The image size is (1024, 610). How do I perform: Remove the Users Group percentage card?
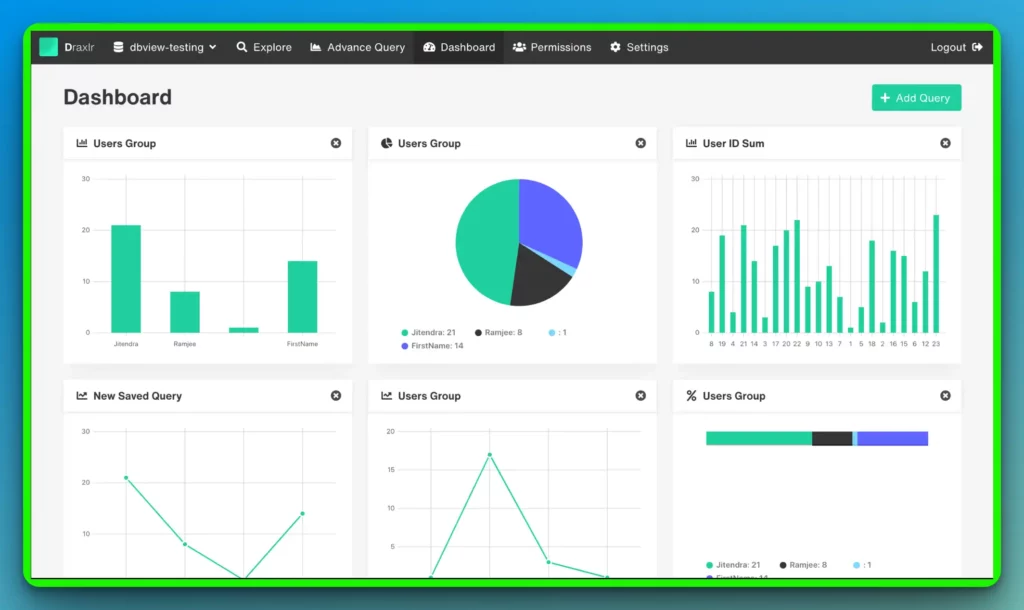pos(945,396)
